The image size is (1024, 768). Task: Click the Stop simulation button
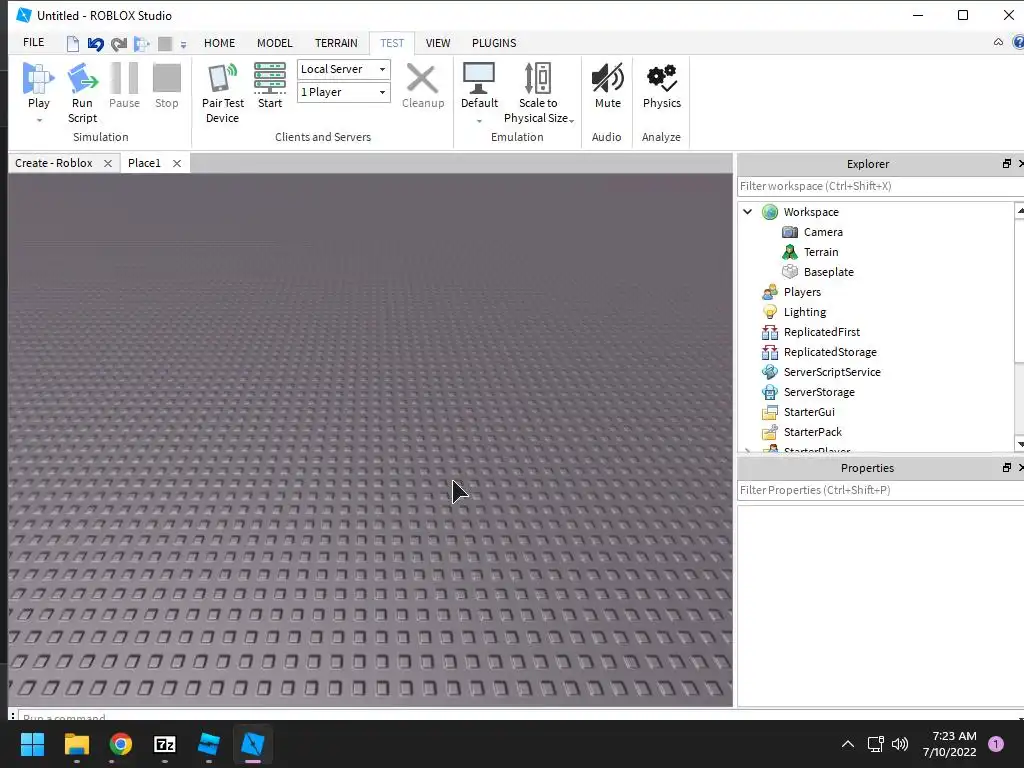point(167,86)
